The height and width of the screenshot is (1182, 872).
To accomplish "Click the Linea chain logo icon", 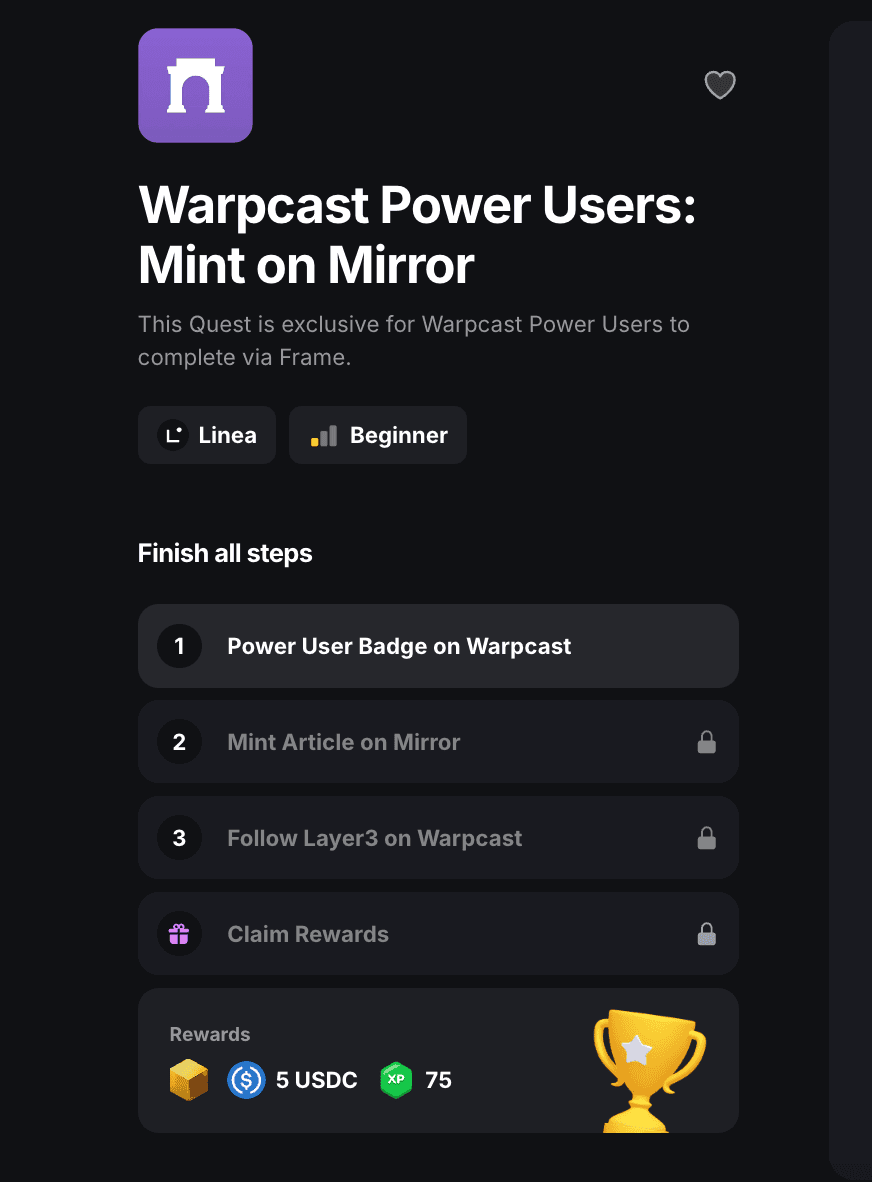I will pos(173,435).
